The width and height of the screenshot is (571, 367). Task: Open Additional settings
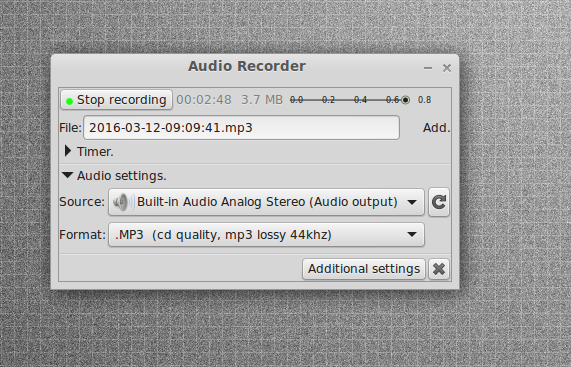pos(364,269)
